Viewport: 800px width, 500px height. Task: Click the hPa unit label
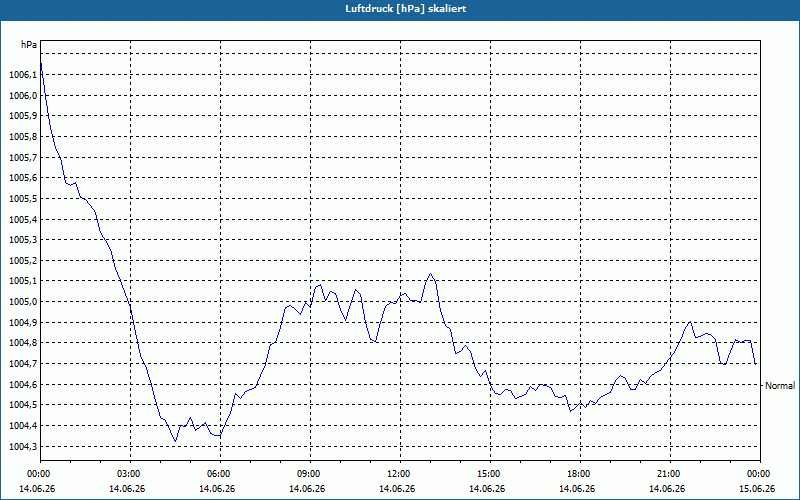pos(29,45)
